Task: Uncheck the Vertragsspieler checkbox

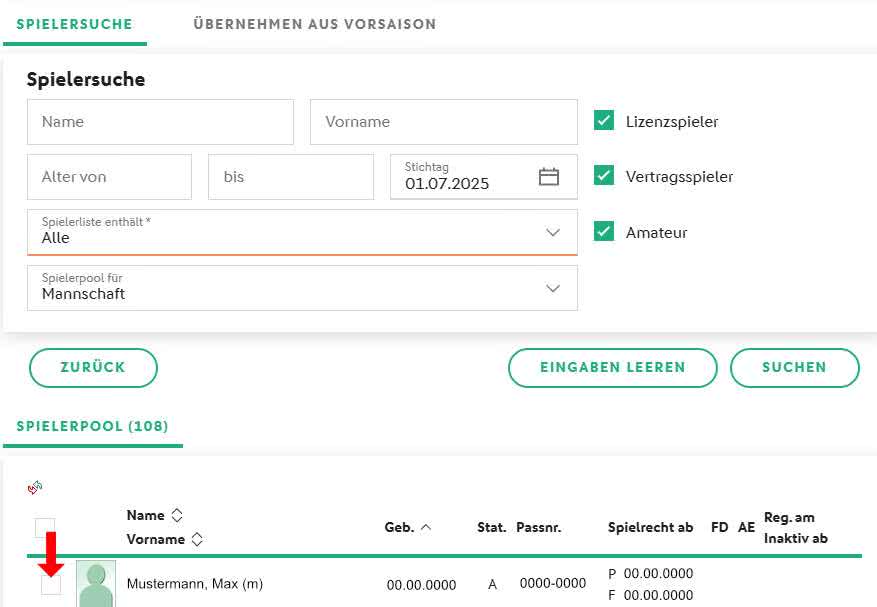Action: [603, 175]
